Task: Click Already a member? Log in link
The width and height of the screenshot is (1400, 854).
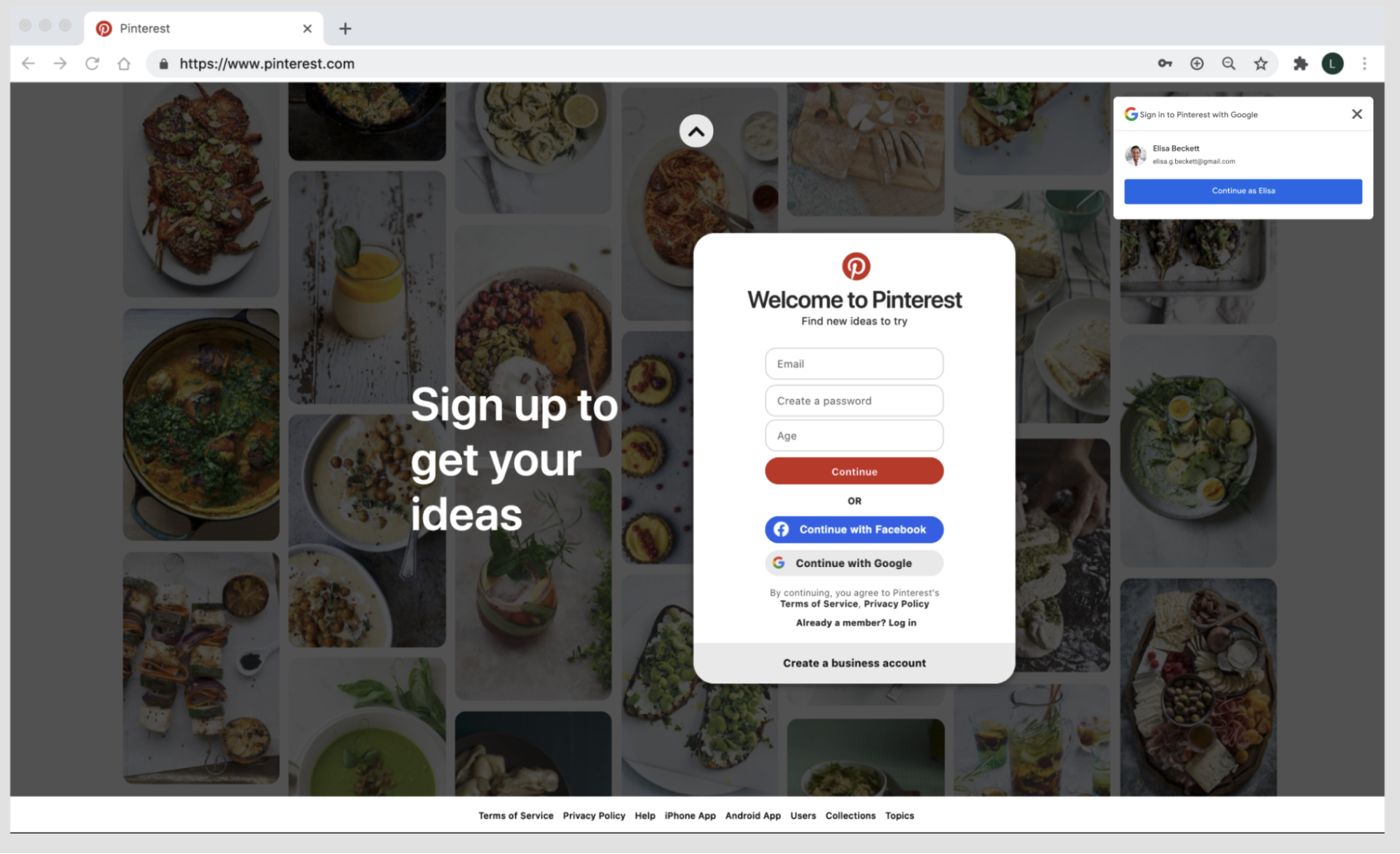Action: 854,622
